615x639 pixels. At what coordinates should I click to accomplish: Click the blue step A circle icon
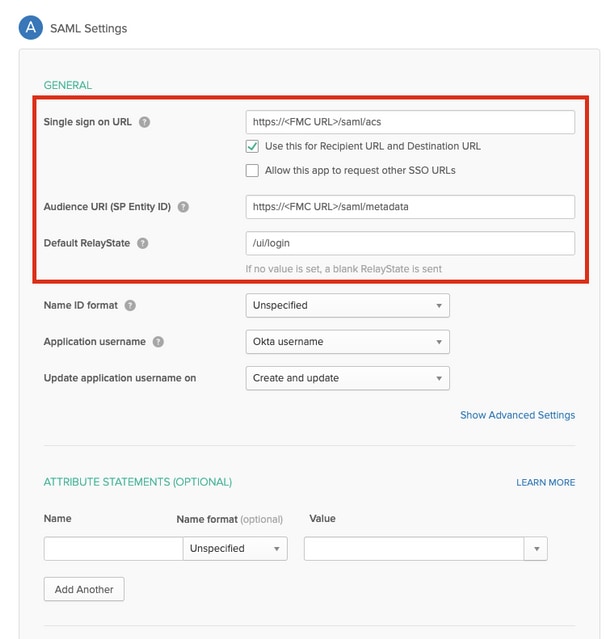31,27
